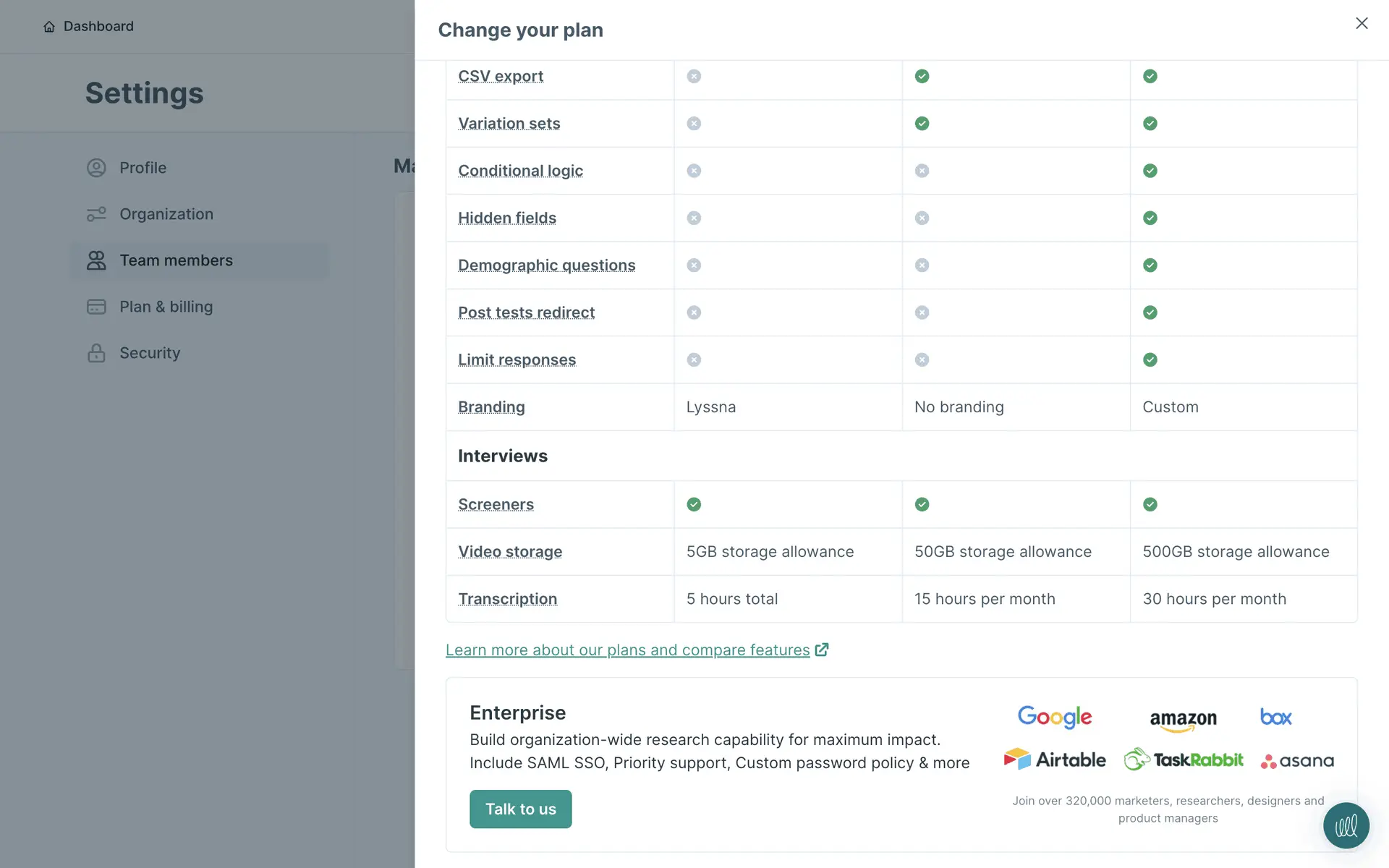Click the Plan & billing card icon

point(96,307)
